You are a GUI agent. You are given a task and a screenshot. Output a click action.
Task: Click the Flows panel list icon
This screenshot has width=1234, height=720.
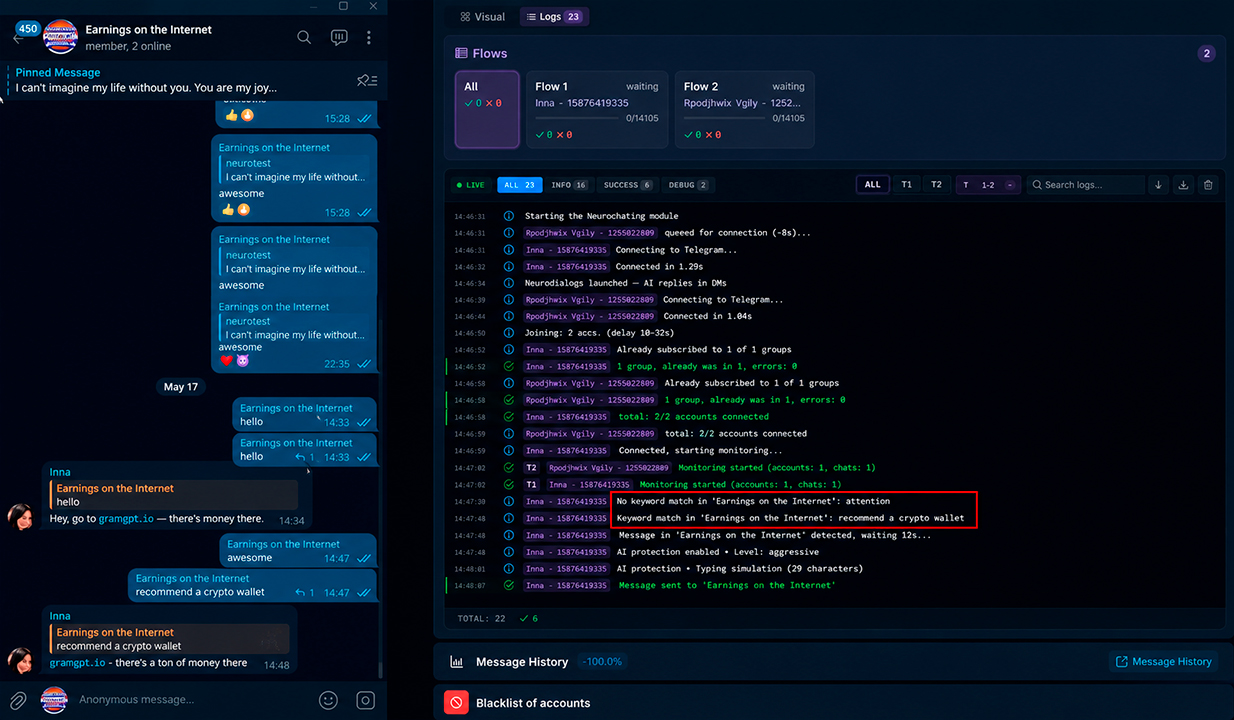462,54
